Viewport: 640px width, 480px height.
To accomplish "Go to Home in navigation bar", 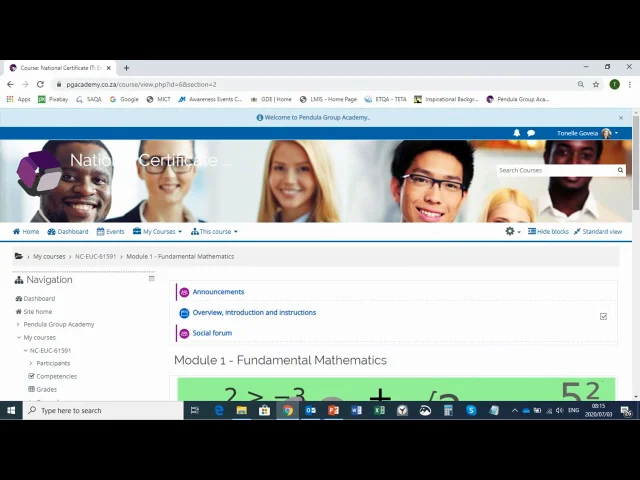I will click(x=26, y=231).
